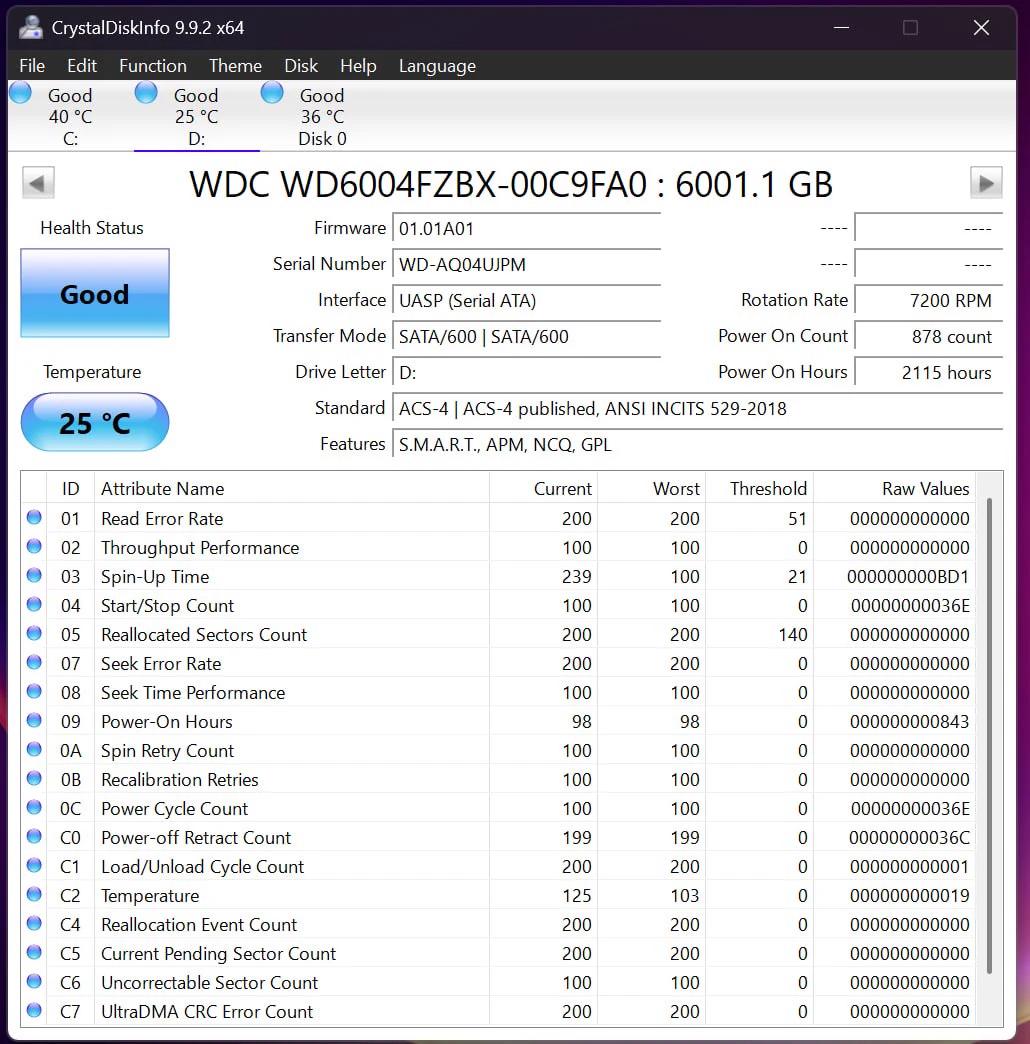This screenshot has height=1044, width=1030.
Task: Open the File menu
Action: pyautogui.click(x=32, y=66)
